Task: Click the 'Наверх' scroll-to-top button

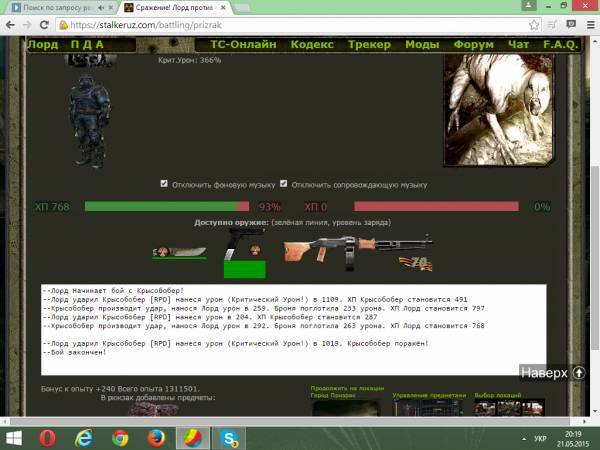Action: coord(551,373)
